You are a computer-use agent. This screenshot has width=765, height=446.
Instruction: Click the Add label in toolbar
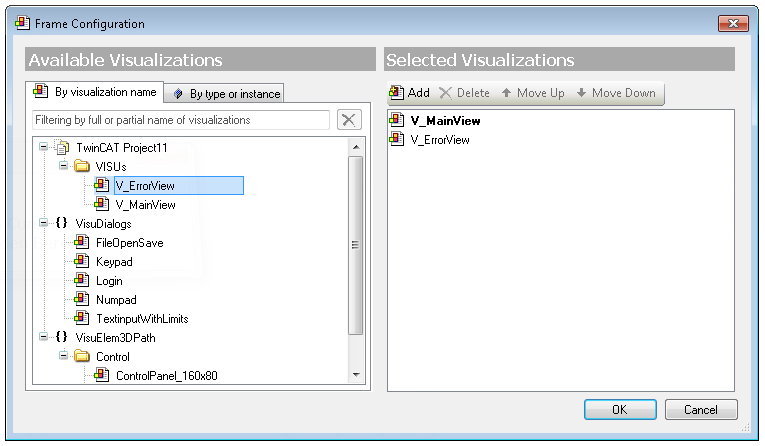pos(419,93)
